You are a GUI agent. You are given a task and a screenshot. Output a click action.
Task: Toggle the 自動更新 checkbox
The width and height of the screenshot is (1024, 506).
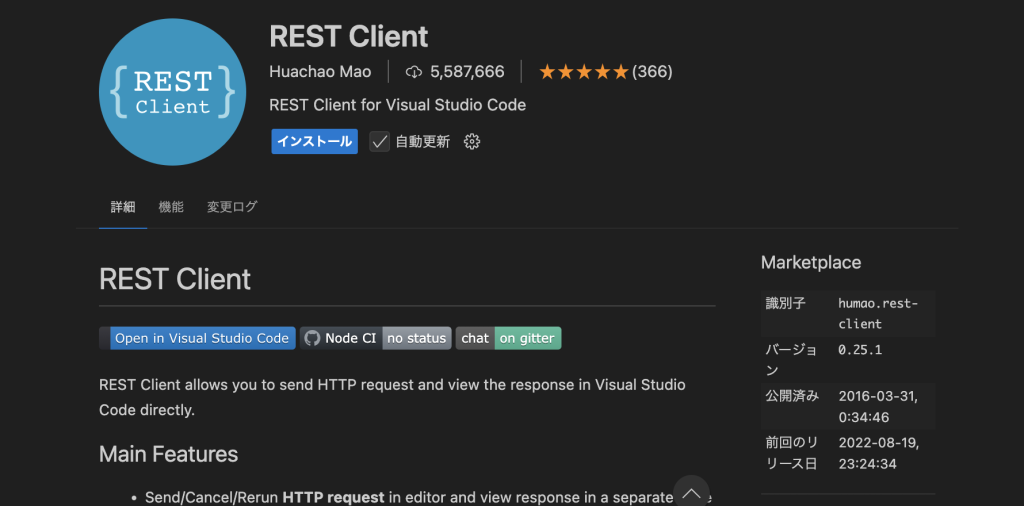pyautogui.click(x=380, y=142)
